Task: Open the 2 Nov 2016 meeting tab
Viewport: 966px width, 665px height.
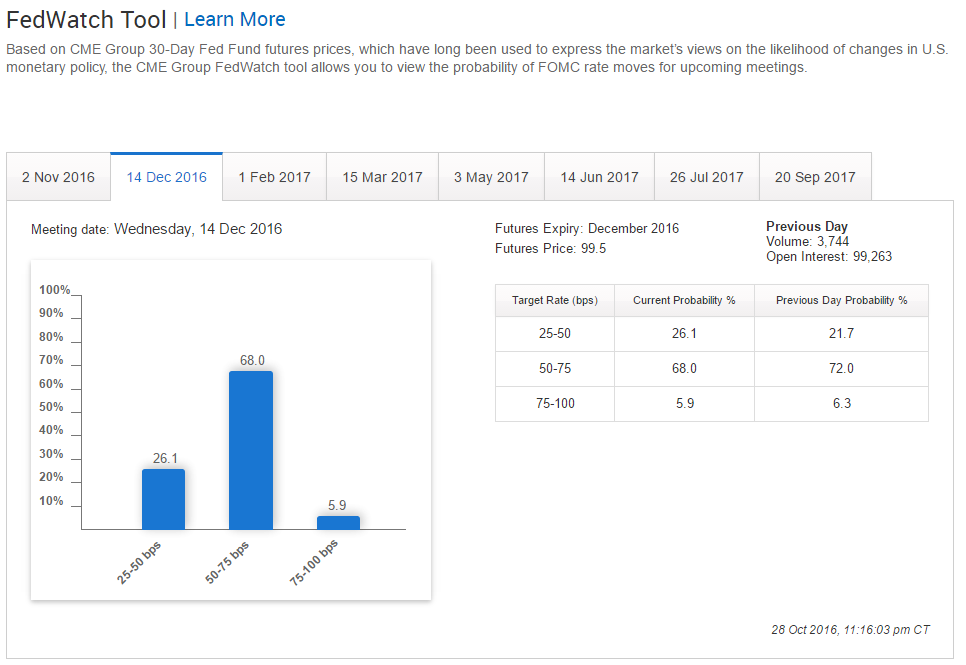Action: coord(58,177)
